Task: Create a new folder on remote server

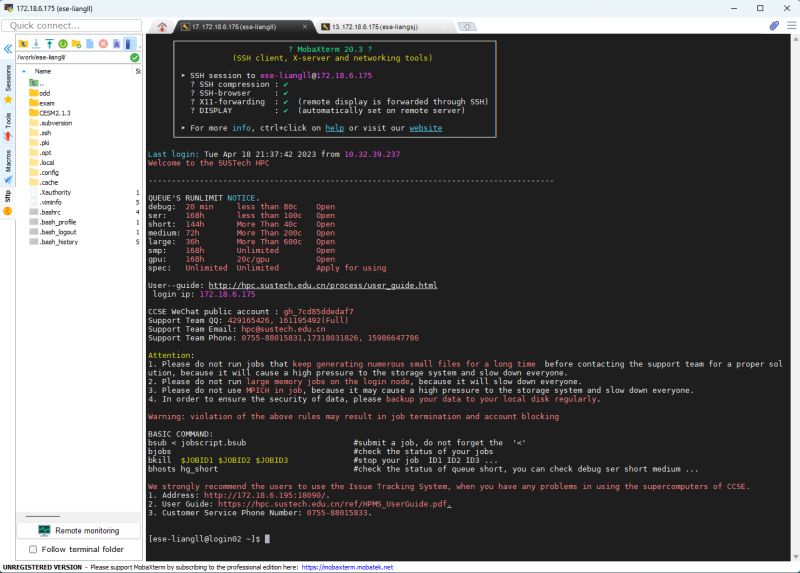Action: click(77, 44)
